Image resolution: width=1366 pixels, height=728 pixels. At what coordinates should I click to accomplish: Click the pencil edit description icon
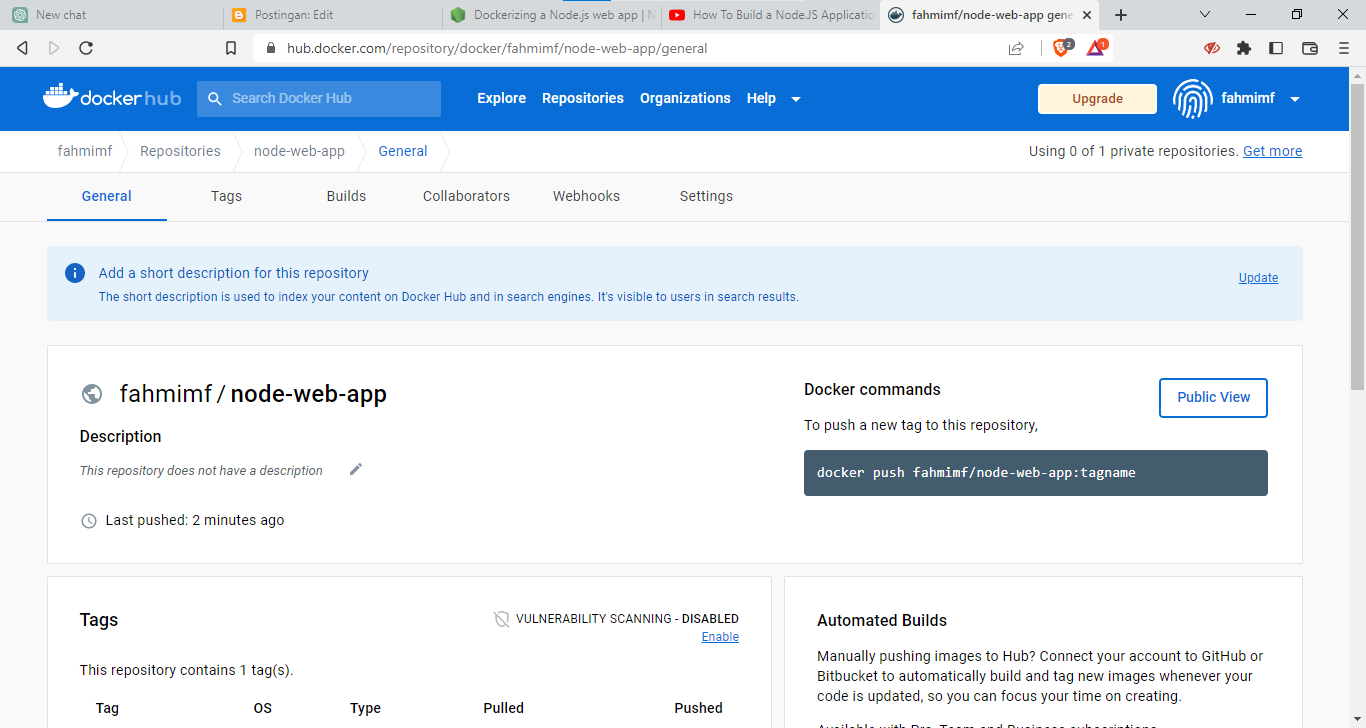tap(355, 469)
